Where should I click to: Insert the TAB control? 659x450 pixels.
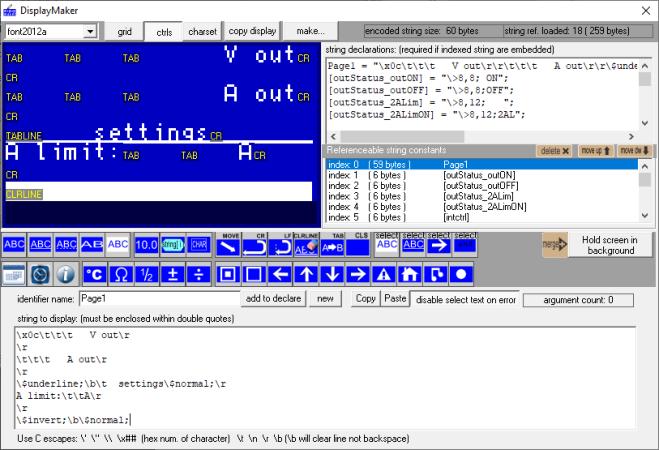[332, 245]
